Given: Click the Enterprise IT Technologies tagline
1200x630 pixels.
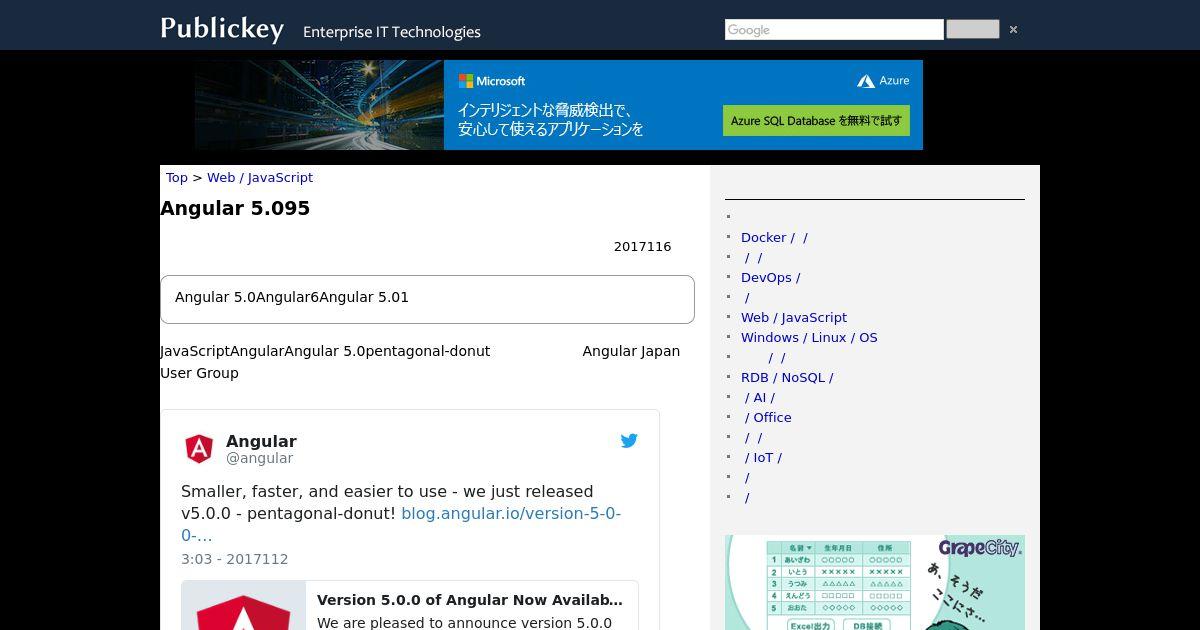Looking at the screenshot, I should pyautogui.click(x=392, y=32).
